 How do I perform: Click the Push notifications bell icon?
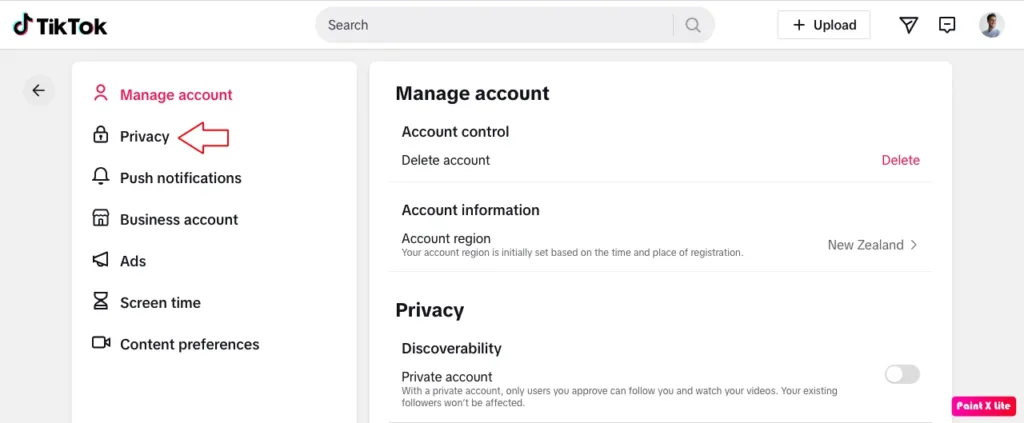100,177
